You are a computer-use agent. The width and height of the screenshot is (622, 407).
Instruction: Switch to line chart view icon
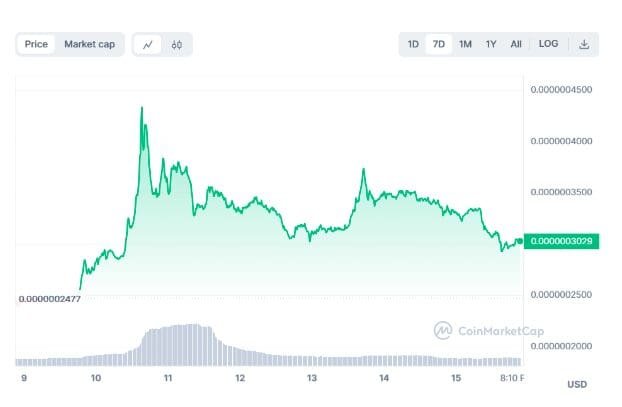pyautogui.click(x=148, y=45)
